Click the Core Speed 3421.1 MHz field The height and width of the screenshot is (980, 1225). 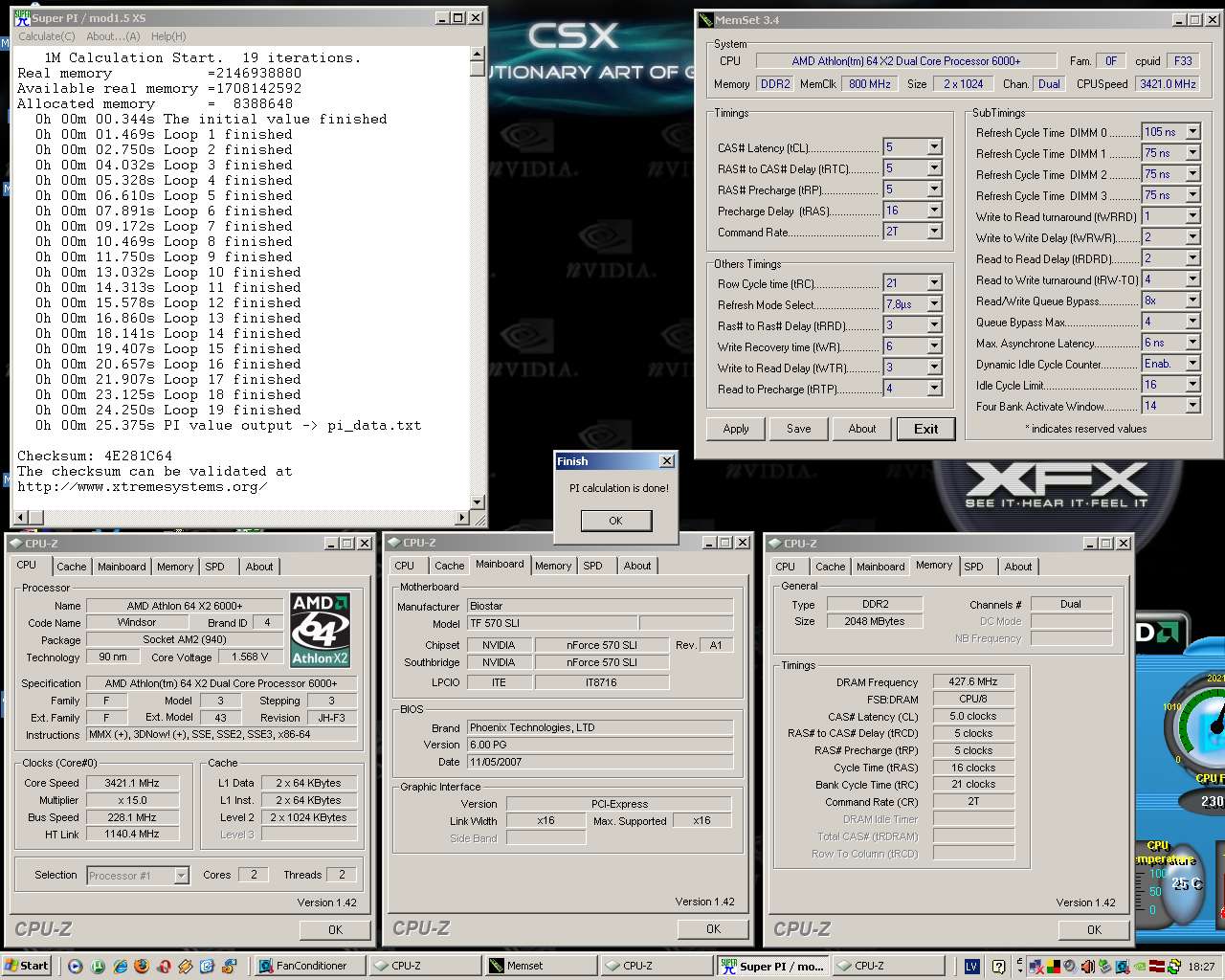pyautogui.click(x=132, y=783)
